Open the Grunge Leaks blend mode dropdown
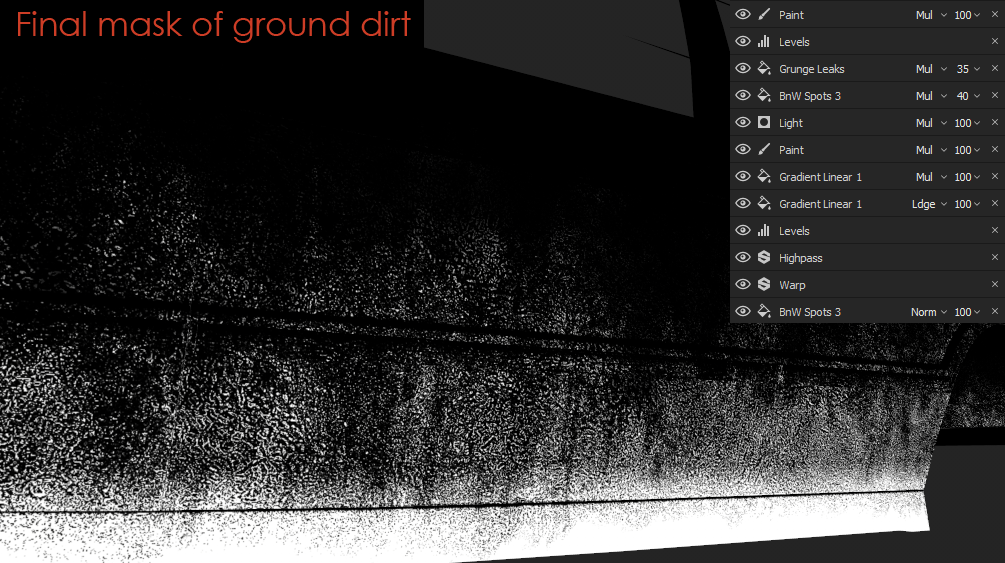 [931, 69]
